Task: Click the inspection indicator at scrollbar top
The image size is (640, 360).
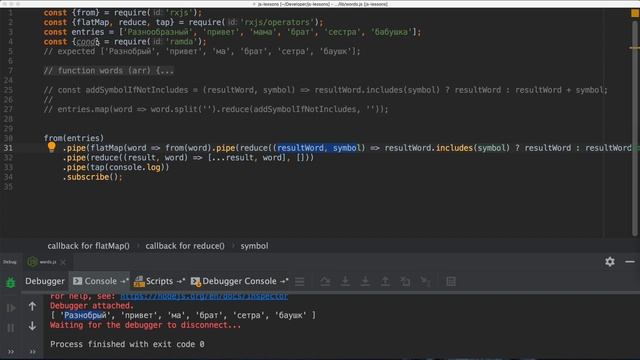Action: click(635, 13)
